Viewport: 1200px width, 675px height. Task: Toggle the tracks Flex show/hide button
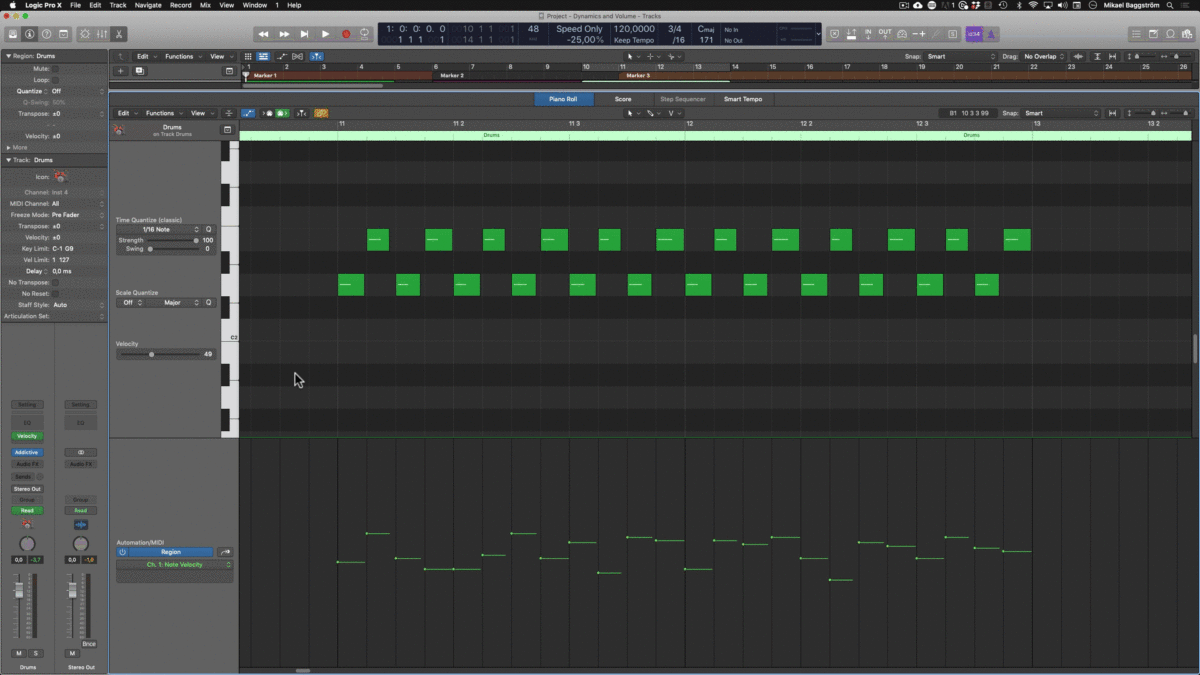(x=298, y=56)
